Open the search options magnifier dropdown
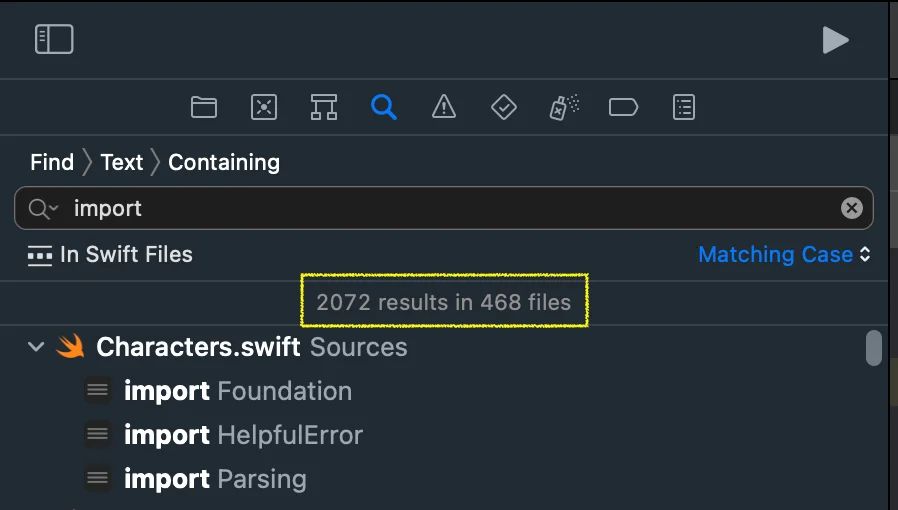 coord(43,208)
